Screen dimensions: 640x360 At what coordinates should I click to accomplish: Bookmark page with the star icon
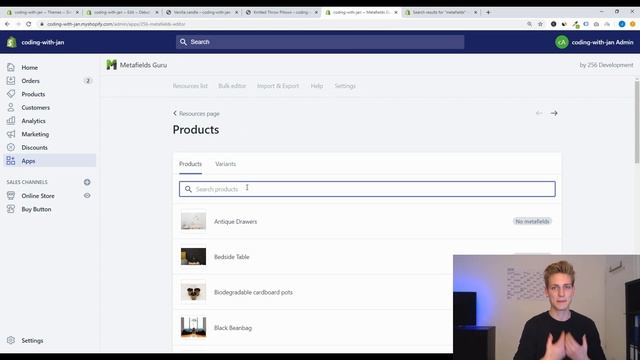pos(540,24)
